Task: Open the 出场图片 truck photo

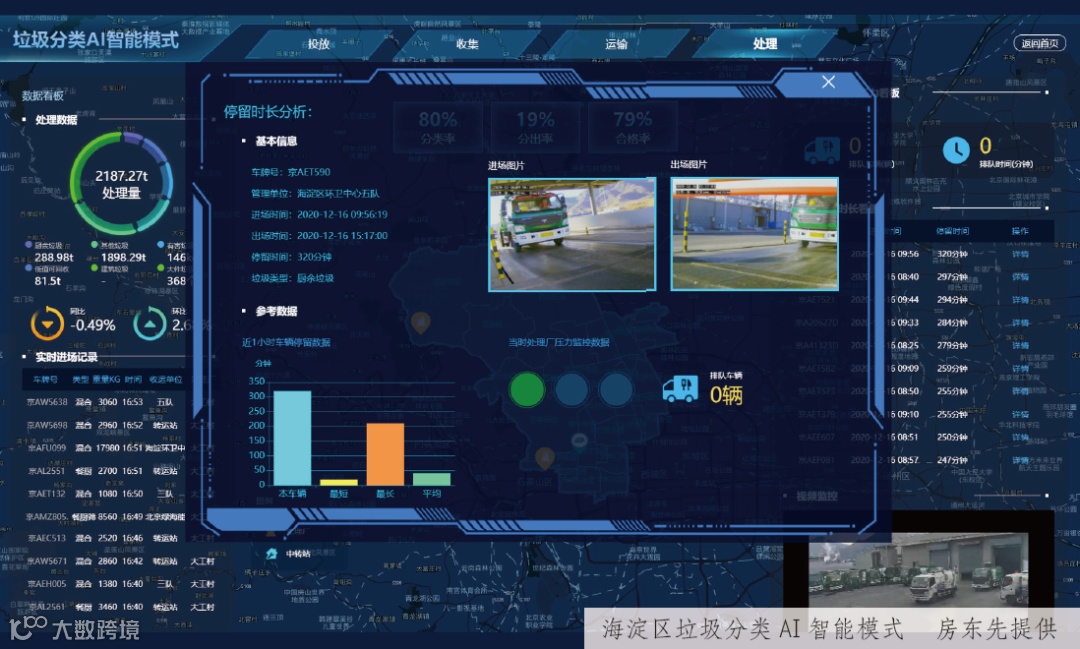Action: point(754,234)
